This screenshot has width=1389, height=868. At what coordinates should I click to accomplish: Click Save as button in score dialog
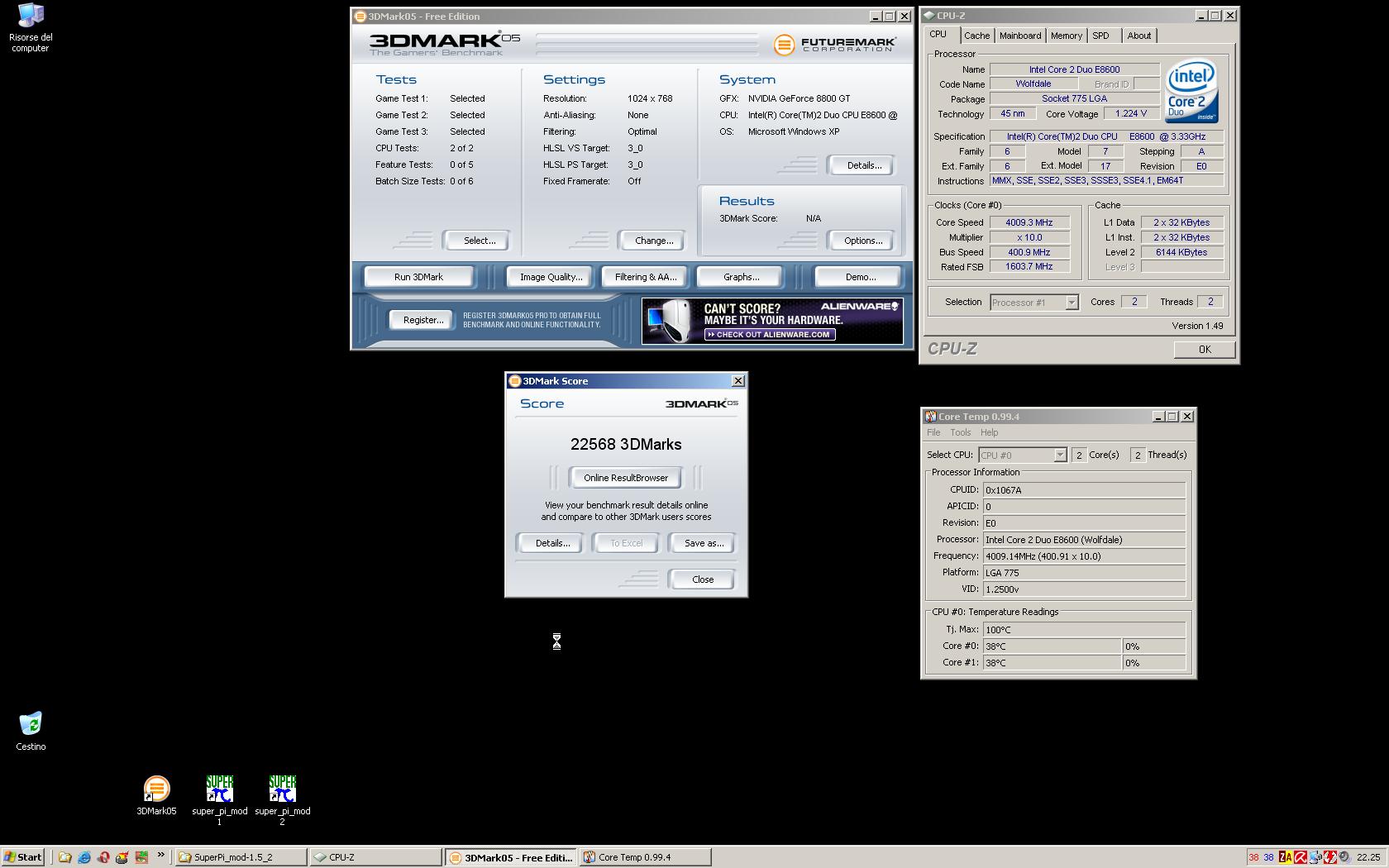pyautogui.click(x=704, y=543)
